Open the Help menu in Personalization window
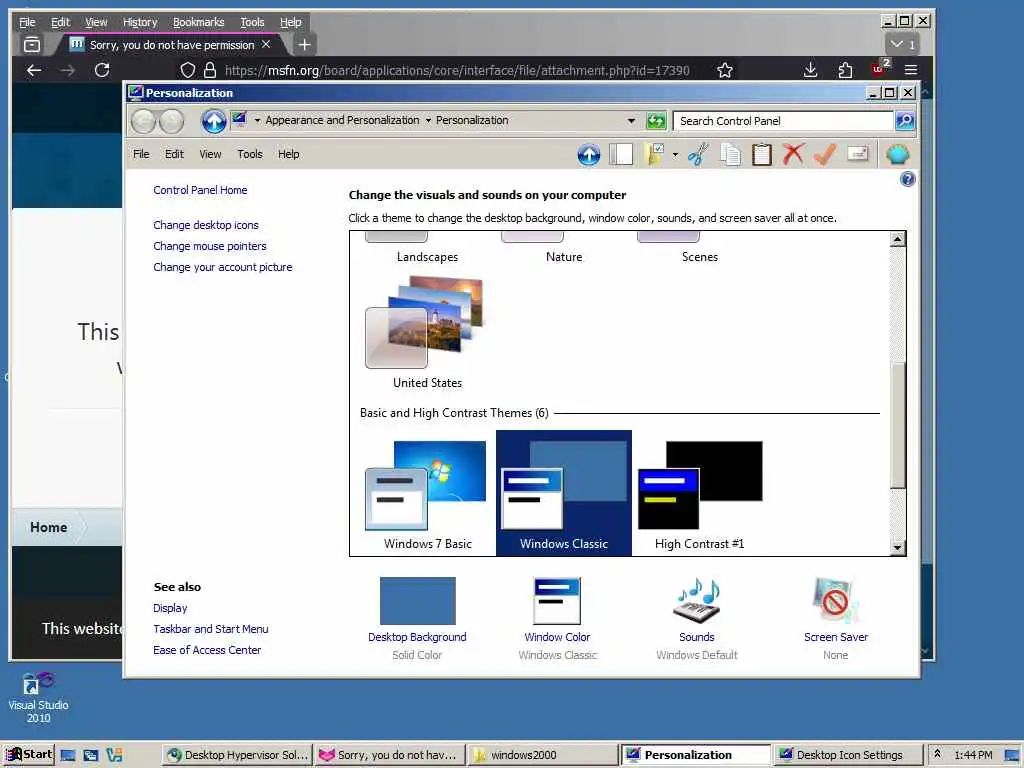 click(288, 154)
